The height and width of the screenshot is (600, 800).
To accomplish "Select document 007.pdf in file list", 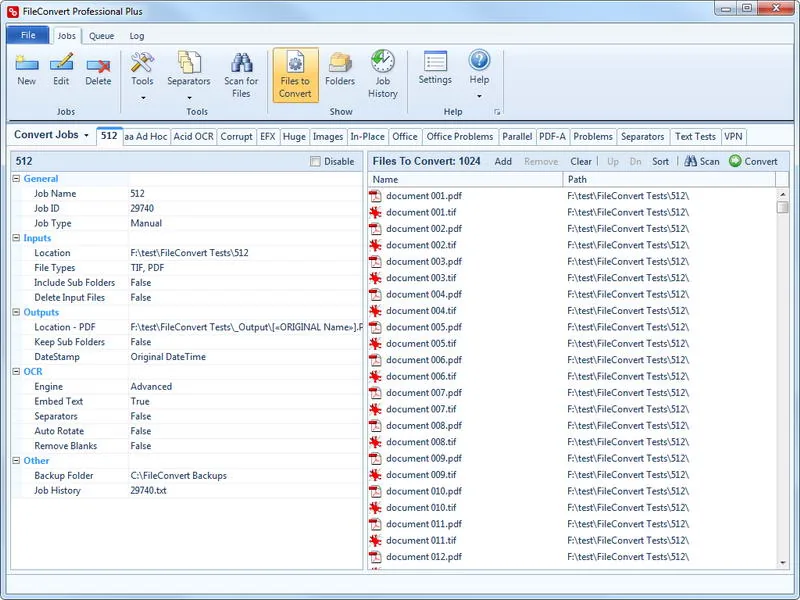I will (423, 392).
